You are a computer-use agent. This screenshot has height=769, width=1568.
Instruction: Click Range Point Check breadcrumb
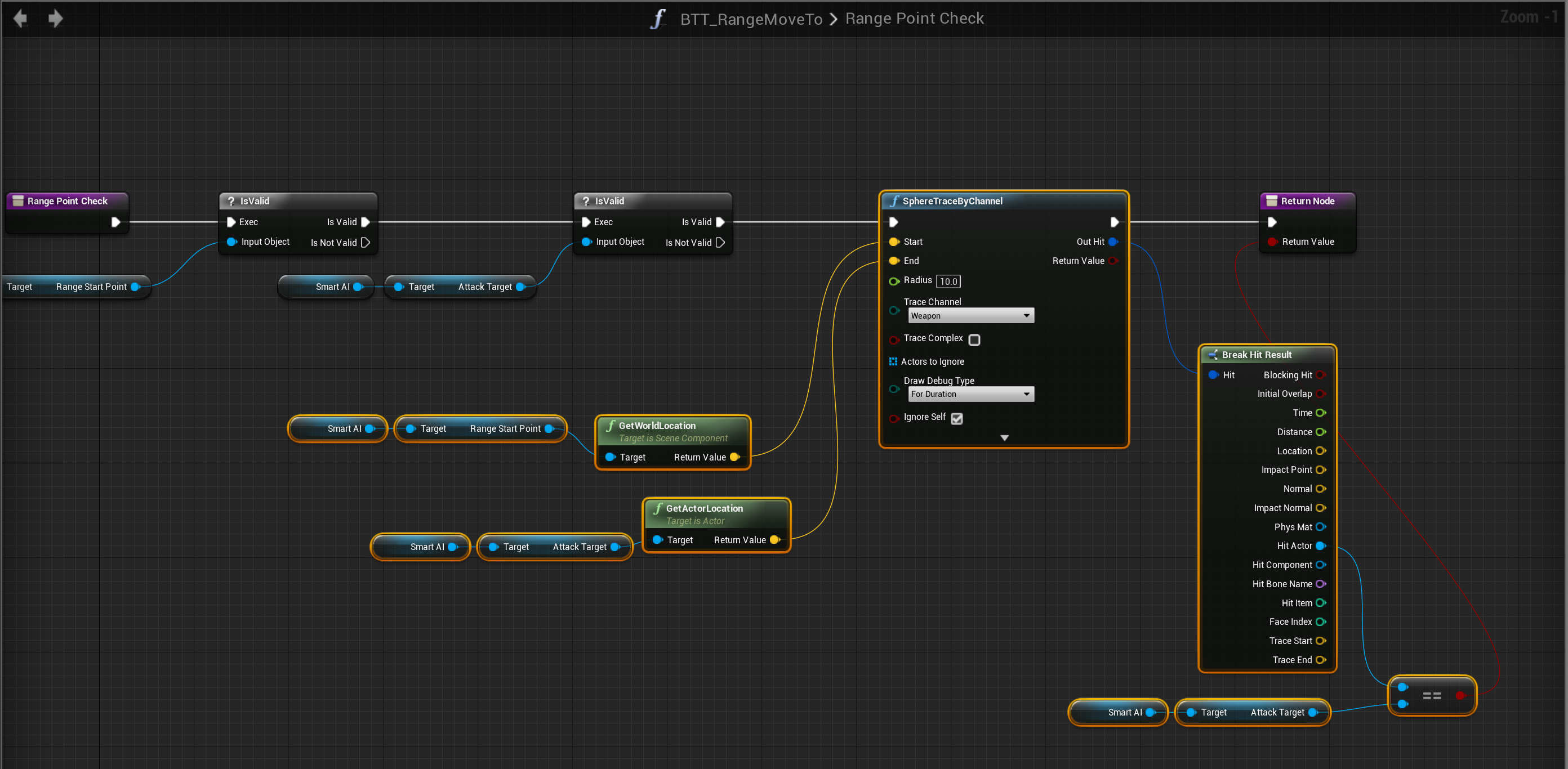click(914, 18)
